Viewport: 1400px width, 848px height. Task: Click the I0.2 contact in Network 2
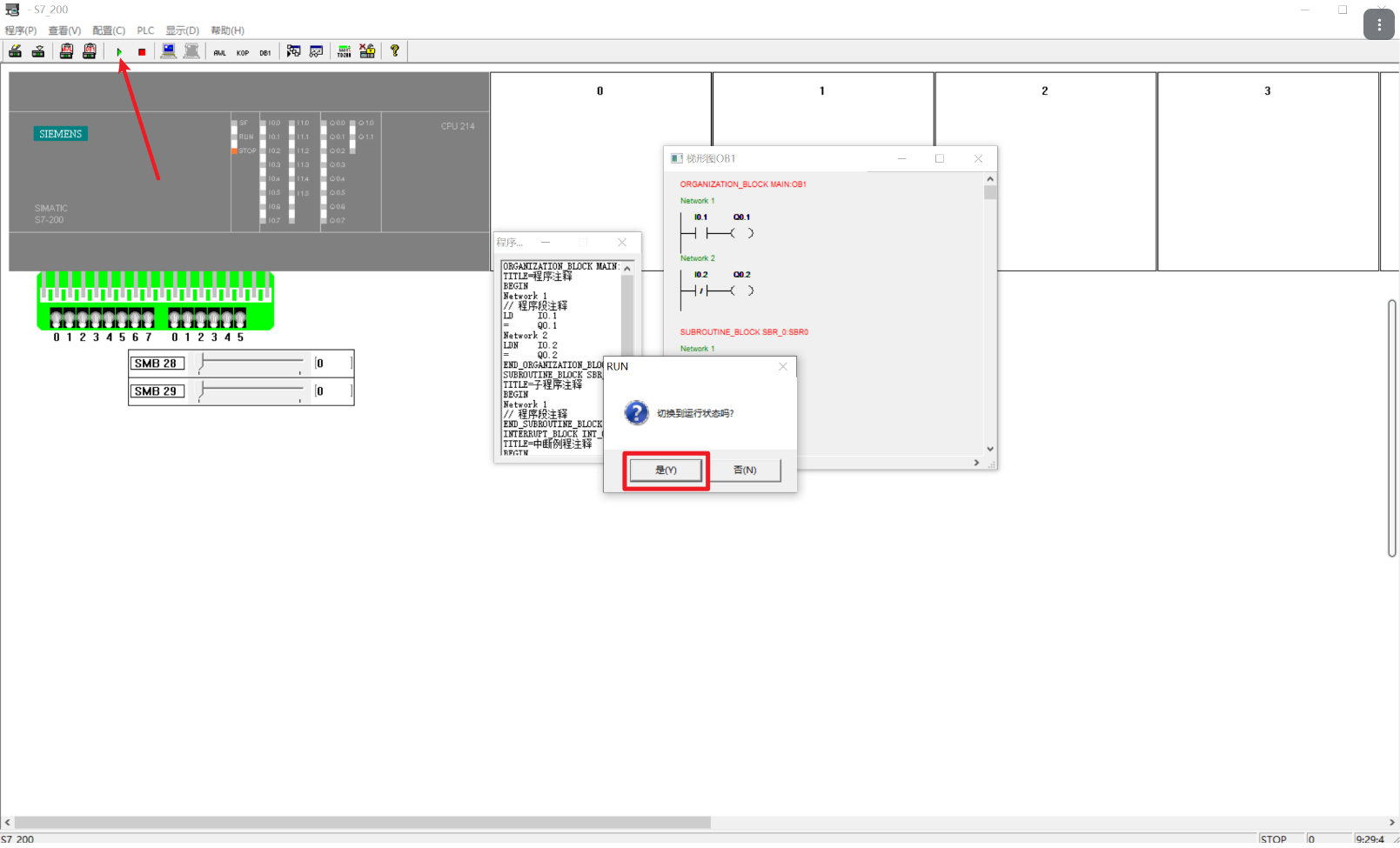(x=700, y=290)
